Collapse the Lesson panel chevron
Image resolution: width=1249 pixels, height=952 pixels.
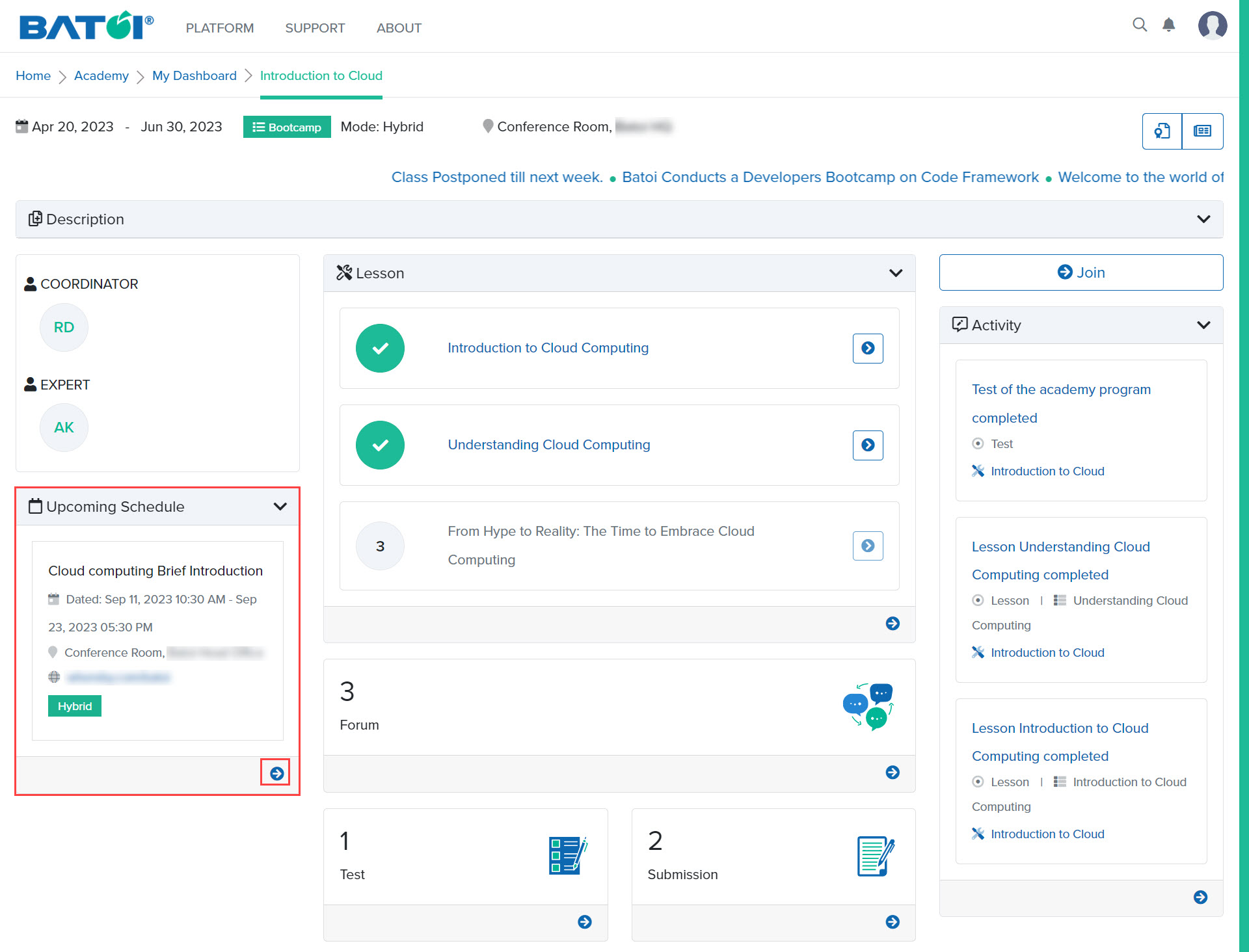click(896, 273)
